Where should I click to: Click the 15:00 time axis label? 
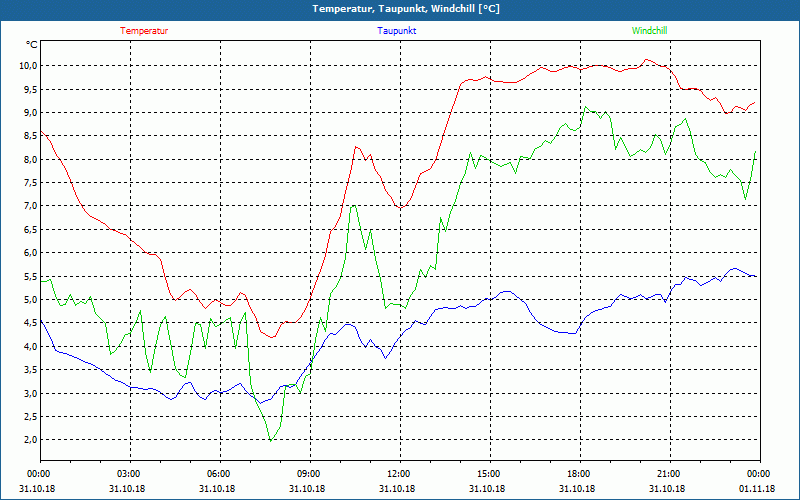(x=490, y=474)
